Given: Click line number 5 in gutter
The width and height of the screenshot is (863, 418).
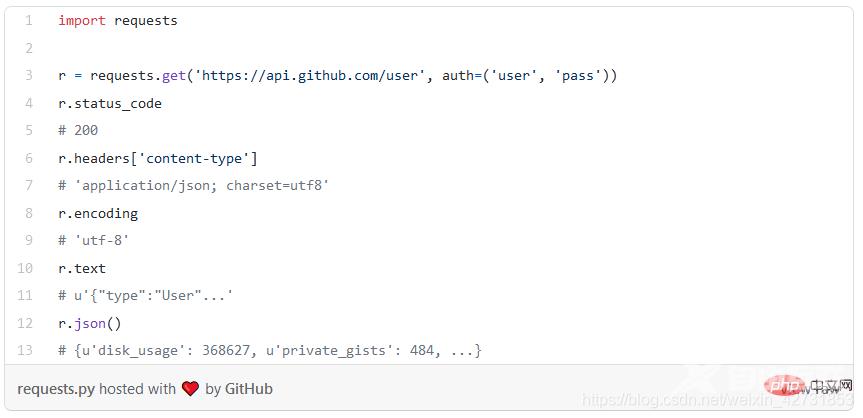Looking at the screenshot, I should coord(29,130).
